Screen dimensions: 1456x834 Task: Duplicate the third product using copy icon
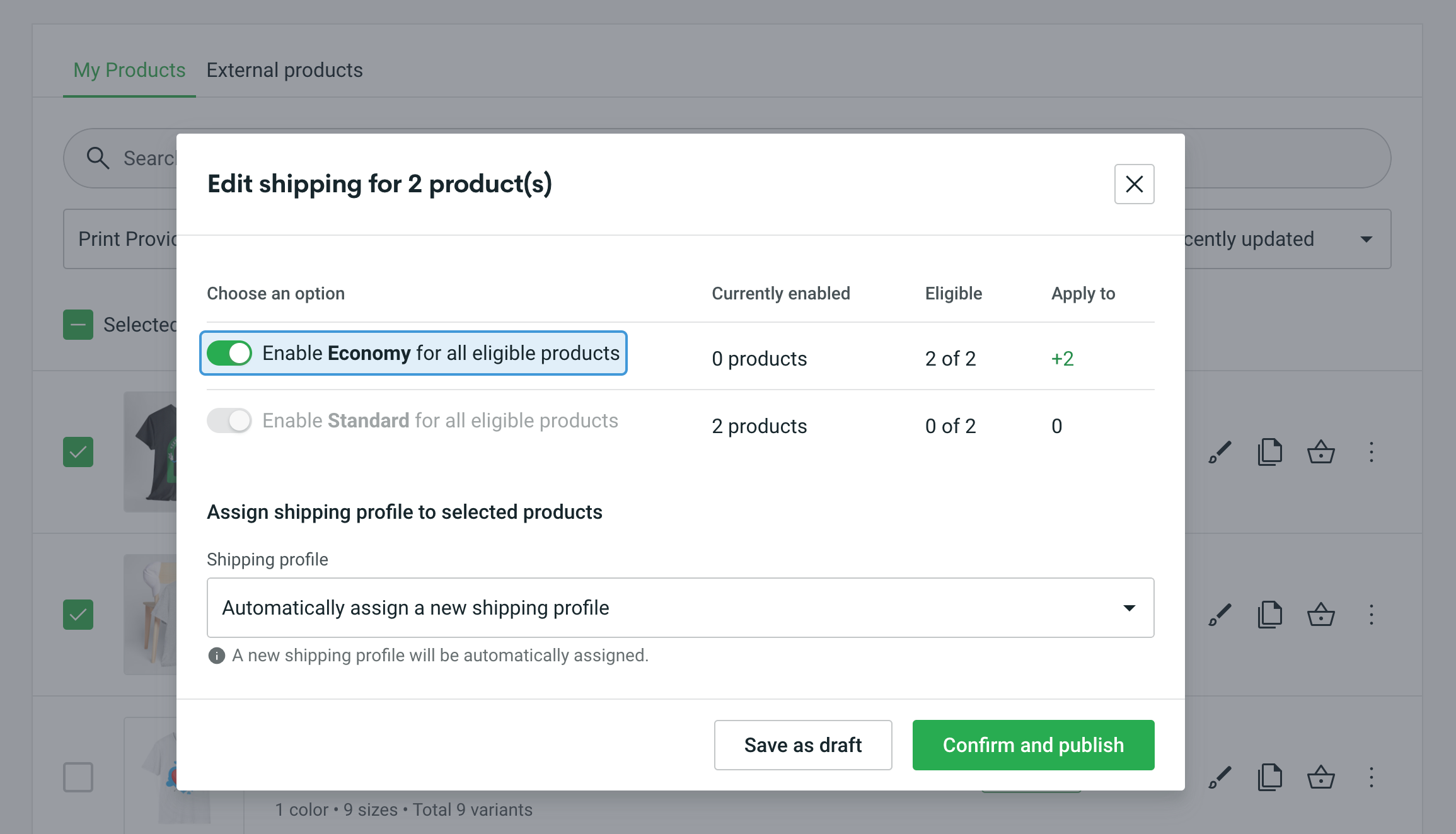[x=1270, y=777]
